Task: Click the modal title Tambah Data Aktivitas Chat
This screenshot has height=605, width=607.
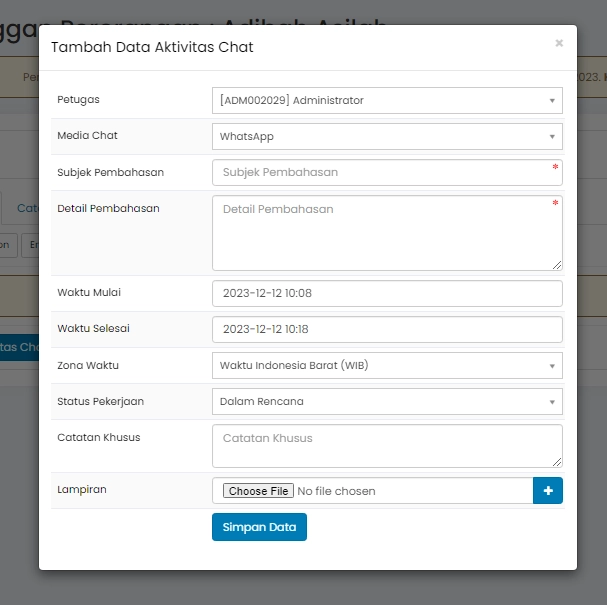Action: coord(152,47)
